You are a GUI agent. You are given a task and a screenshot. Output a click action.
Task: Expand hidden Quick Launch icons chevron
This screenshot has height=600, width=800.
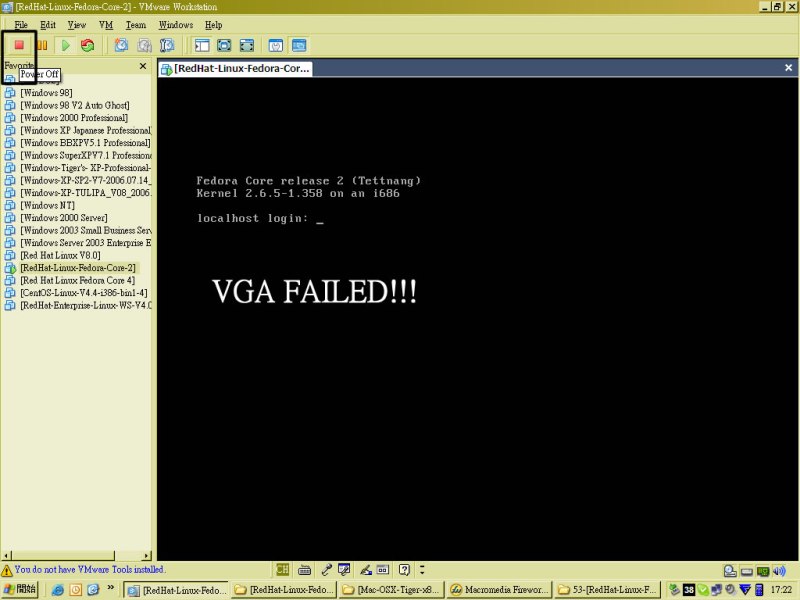click(x=110, y=588)
